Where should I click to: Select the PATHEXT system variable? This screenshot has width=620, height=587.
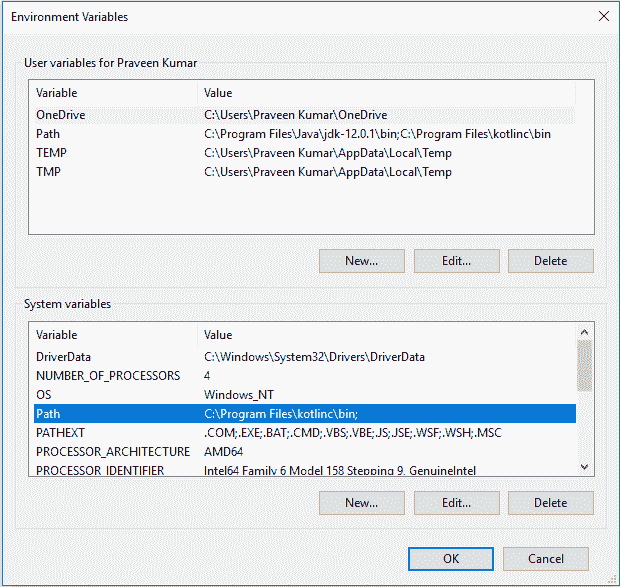tap(61, 433)
